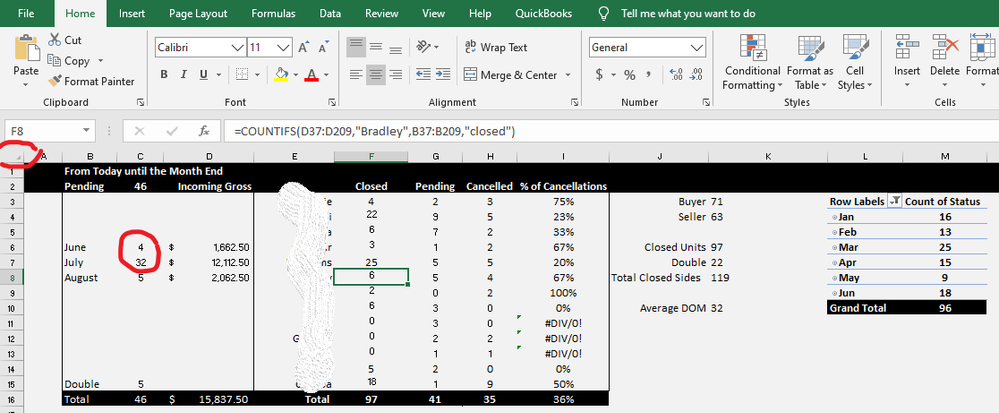Align cell text to the left
999x413 pixels.
point(356,75)
